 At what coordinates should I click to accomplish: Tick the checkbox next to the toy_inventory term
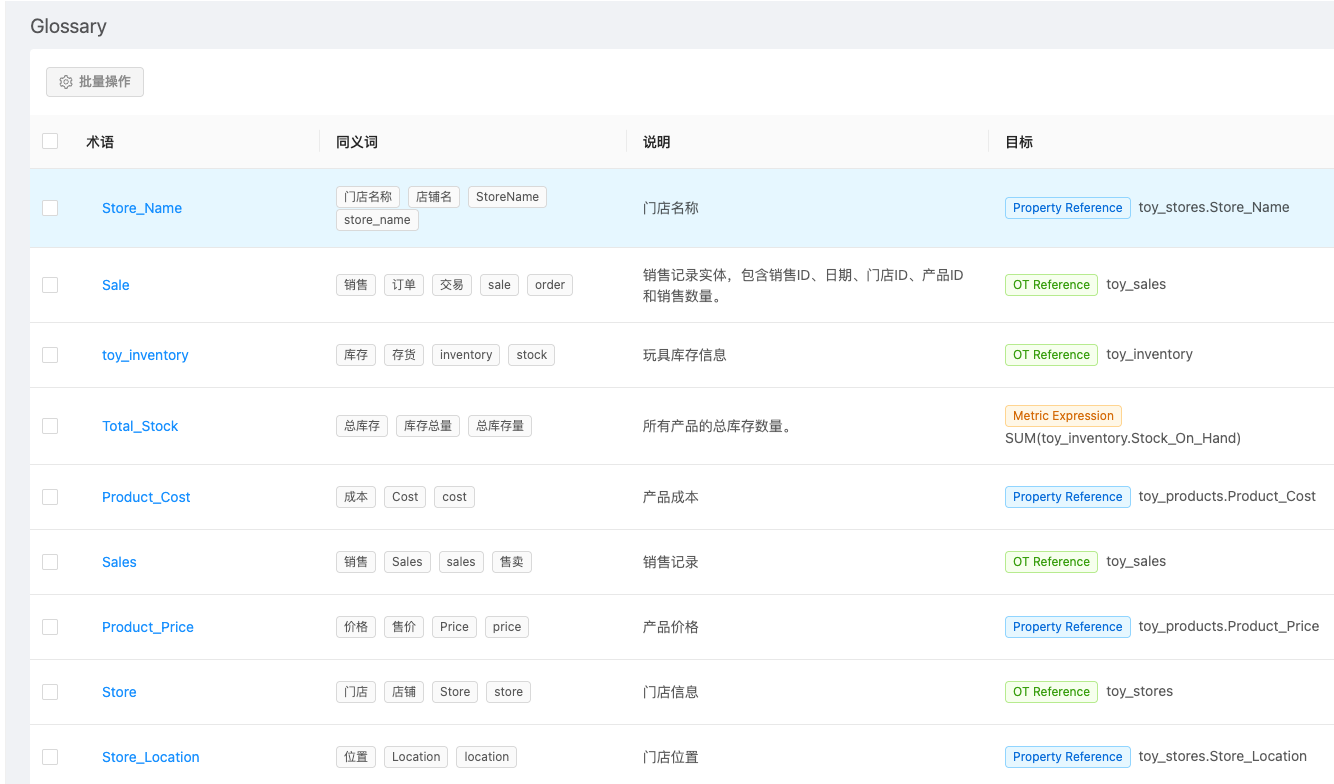(x=50, y=355)
